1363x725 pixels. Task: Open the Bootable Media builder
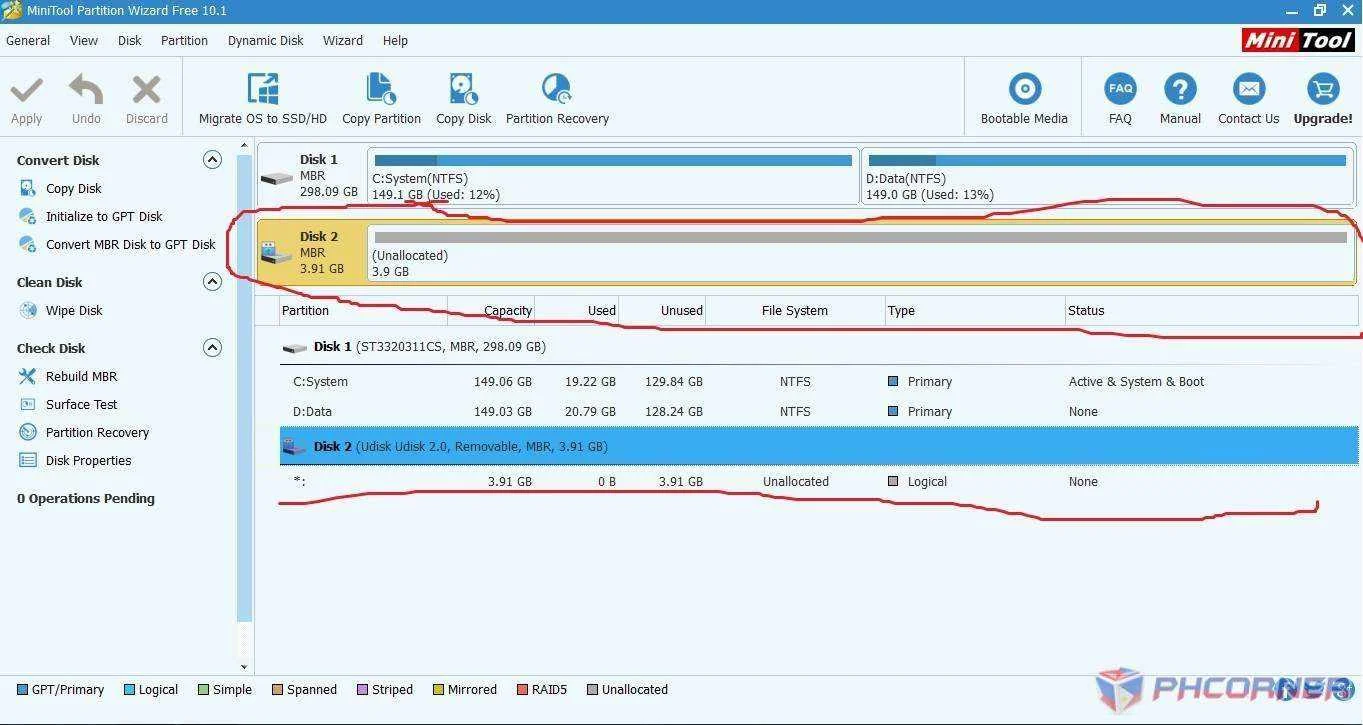1024,99
